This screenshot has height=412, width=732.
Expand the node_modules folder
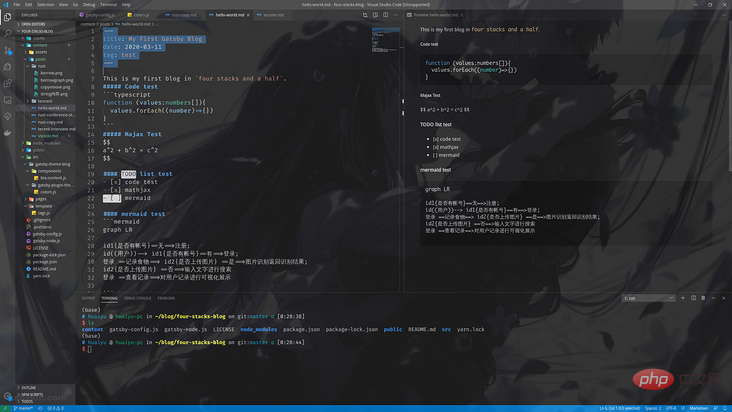[46, 143]
